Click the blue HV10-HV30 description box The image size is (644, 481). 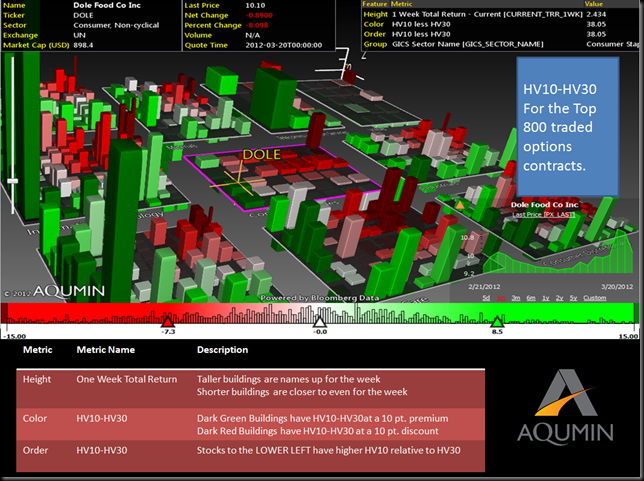[567, 127]
